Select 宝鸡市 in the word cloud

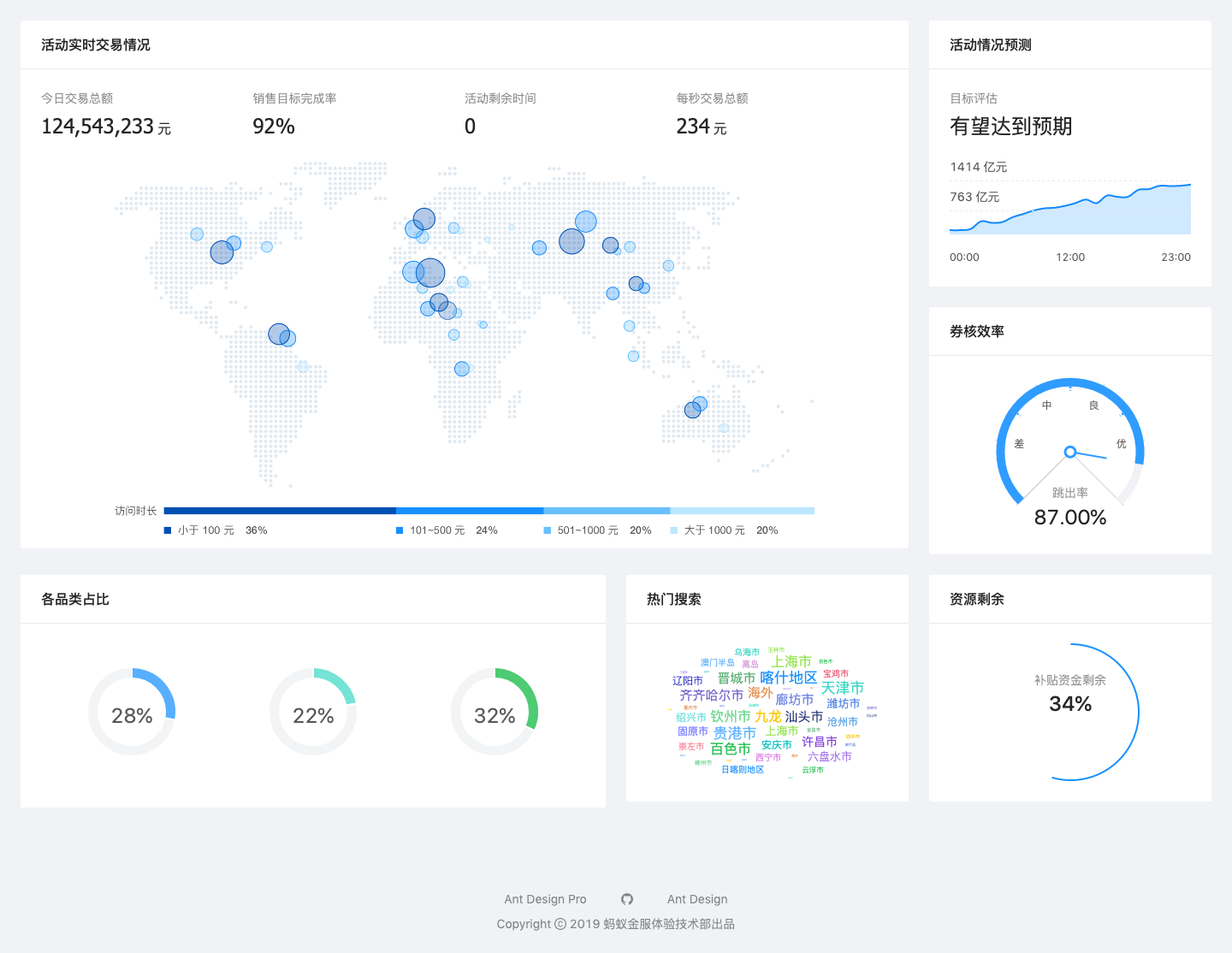click(x=836, y=674)
